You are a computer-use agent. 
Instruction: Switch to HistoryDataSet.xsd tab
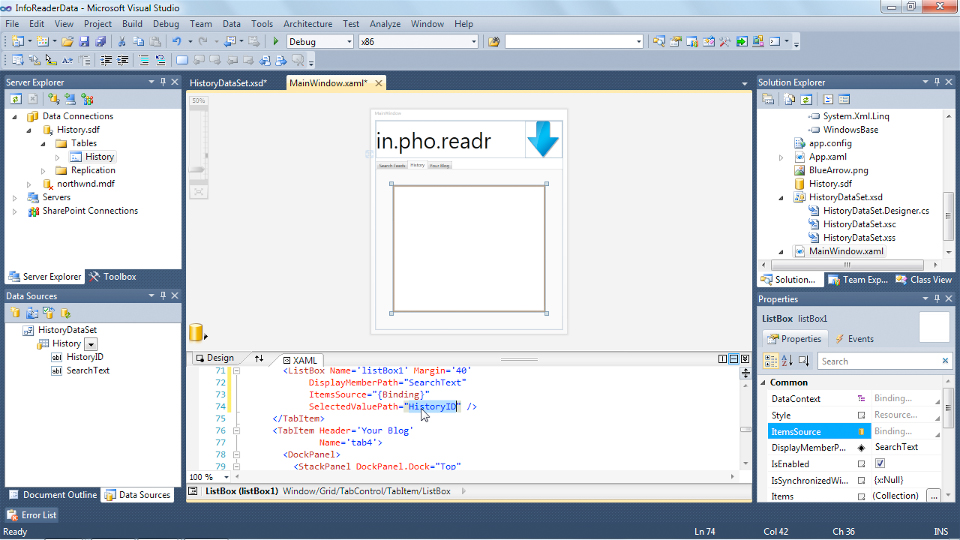click(x=228, y=83)
